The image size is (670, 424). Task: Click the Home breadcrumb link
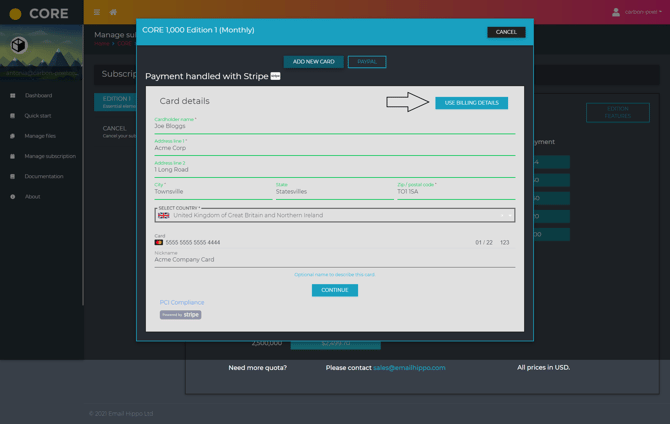(x=102, y=44)
